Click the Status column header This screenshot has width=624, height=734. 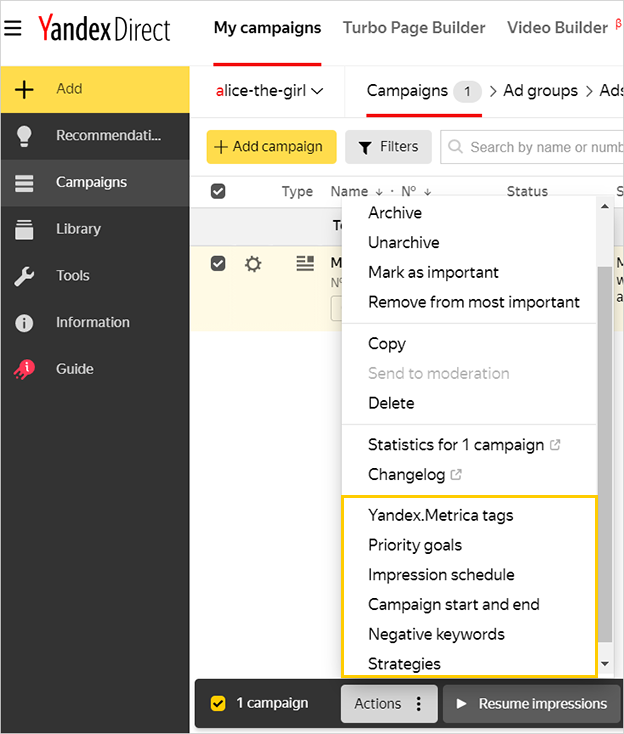coord(527,192)
